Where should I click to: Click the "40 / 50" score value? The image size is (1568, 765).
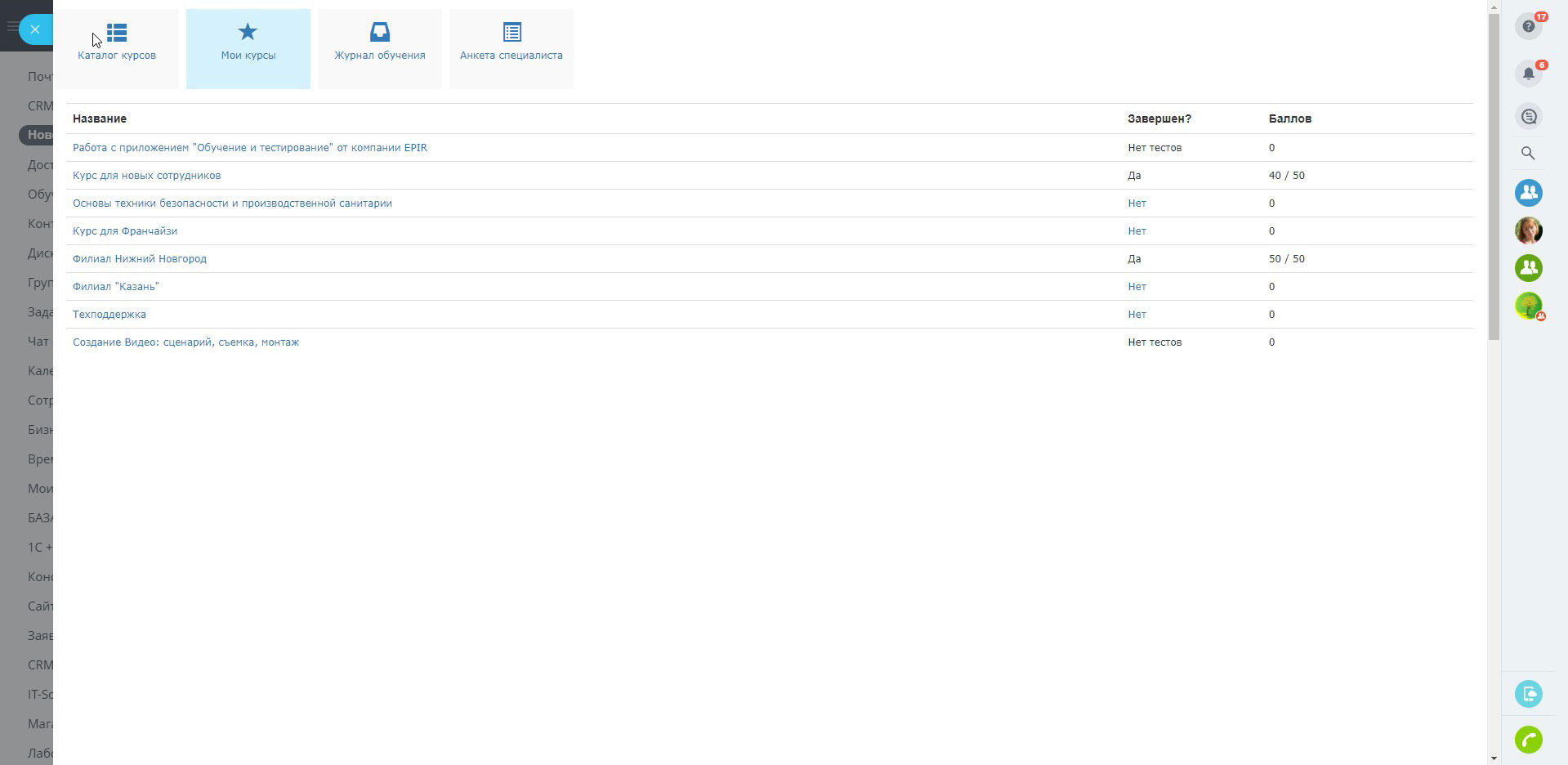tap(1287, 176)
